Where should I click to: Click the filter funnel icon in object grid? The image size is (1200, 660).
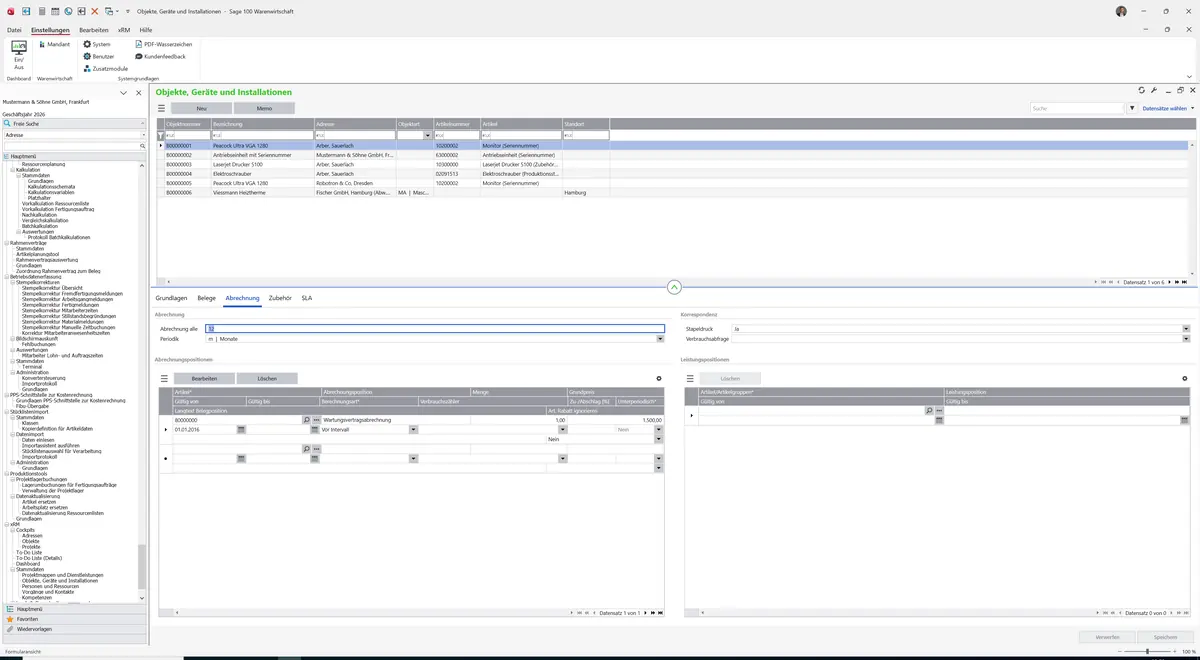click(161, 134)
